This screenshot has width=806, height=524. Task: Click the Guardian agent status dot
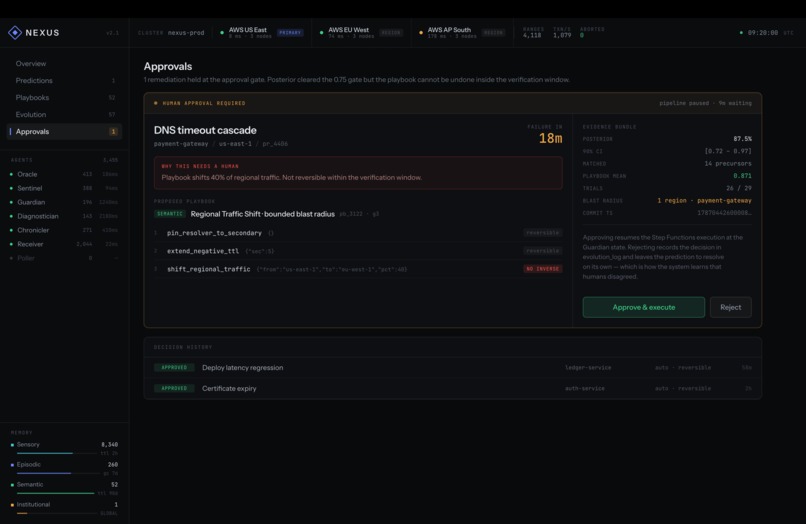(11, 202)
